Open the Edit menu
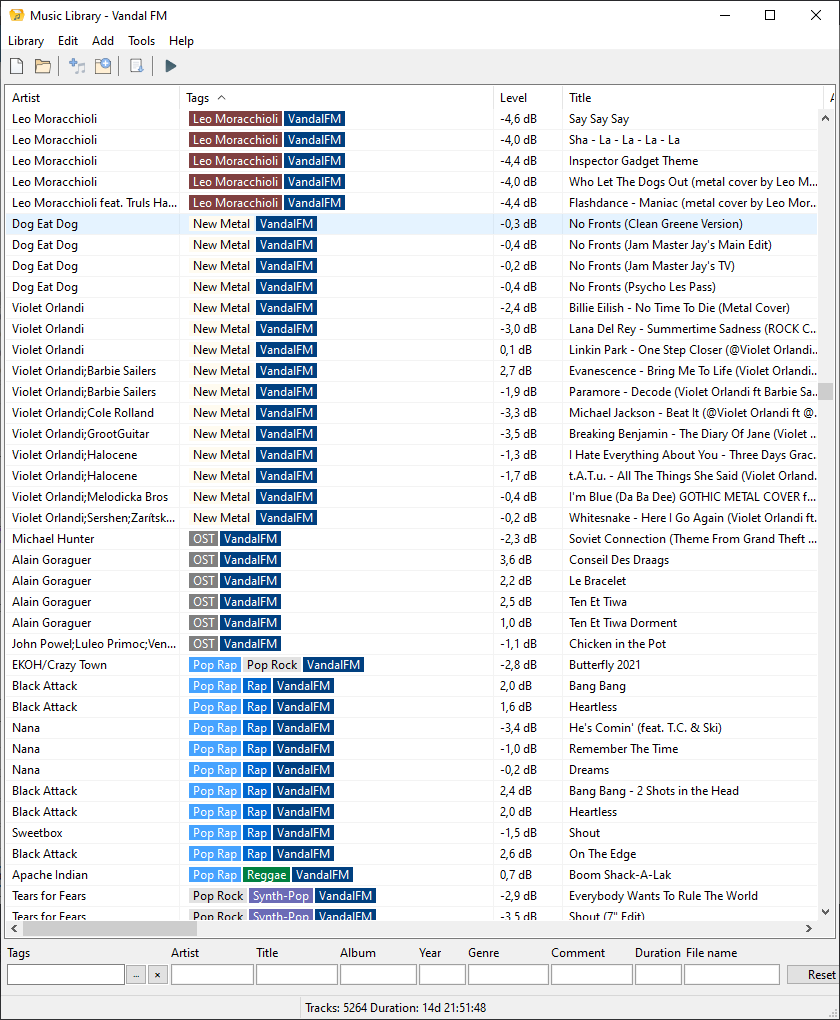 [x=68, y=40]
